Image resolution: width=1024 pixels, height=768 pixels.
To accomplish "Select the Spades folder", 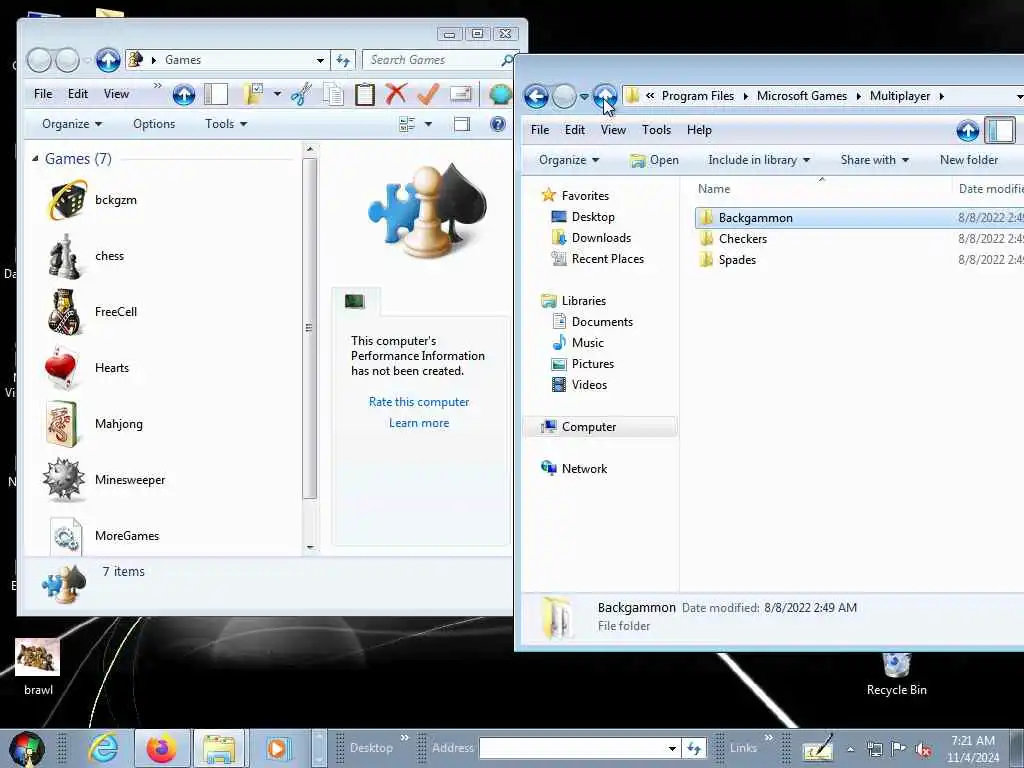I will (737, 260).
